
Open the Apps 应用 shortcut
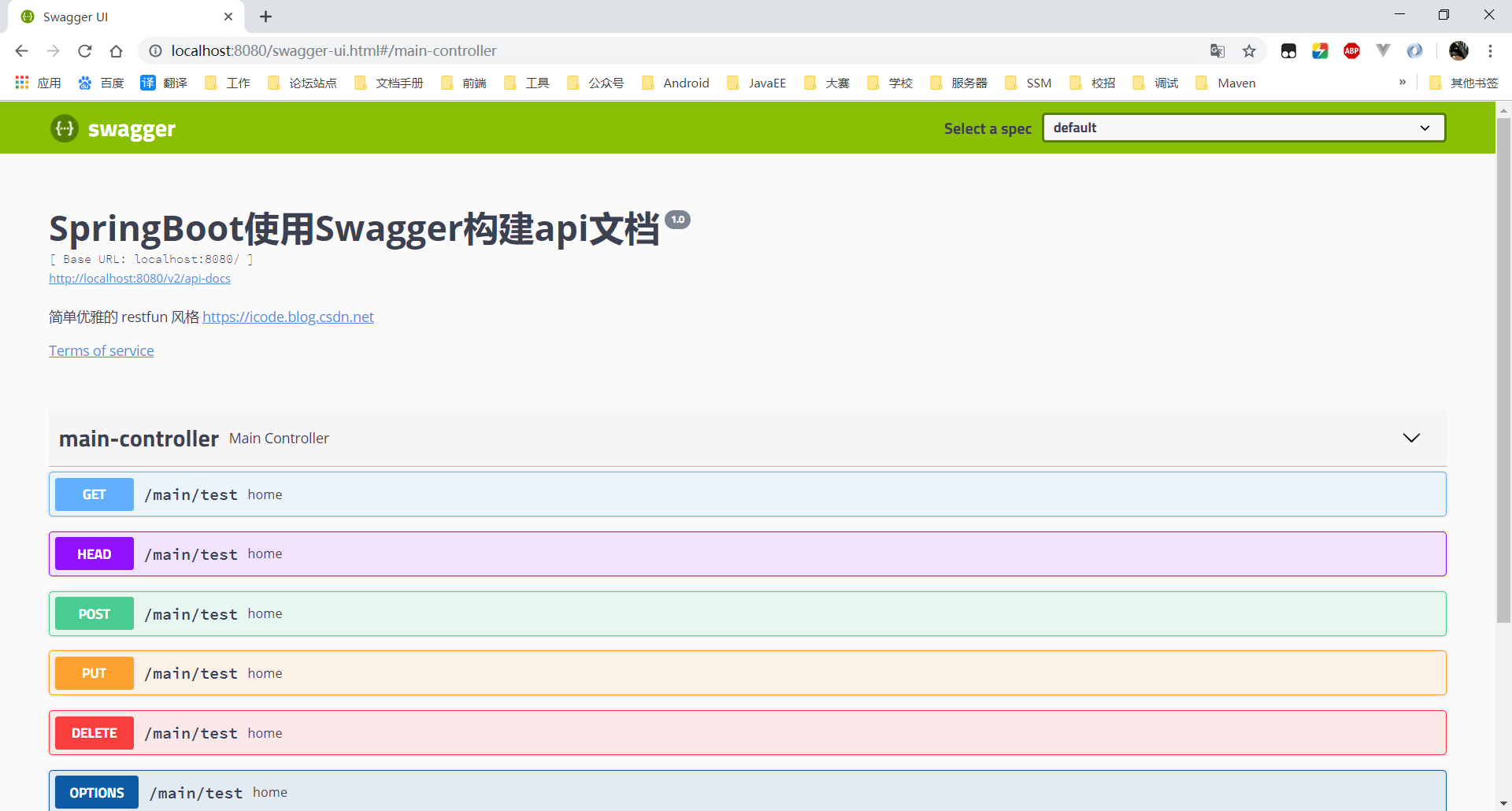38,83
